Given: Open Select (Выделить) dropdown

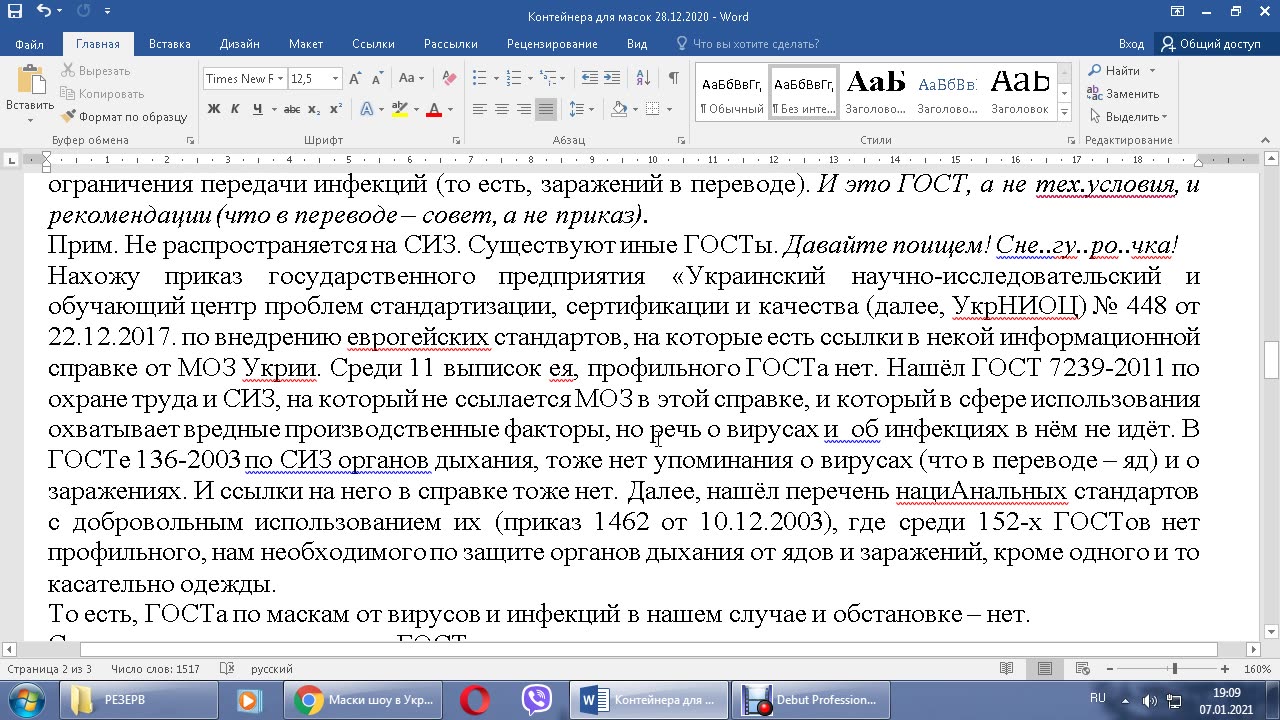Looking at the screenshot, I should [1128, 117].
